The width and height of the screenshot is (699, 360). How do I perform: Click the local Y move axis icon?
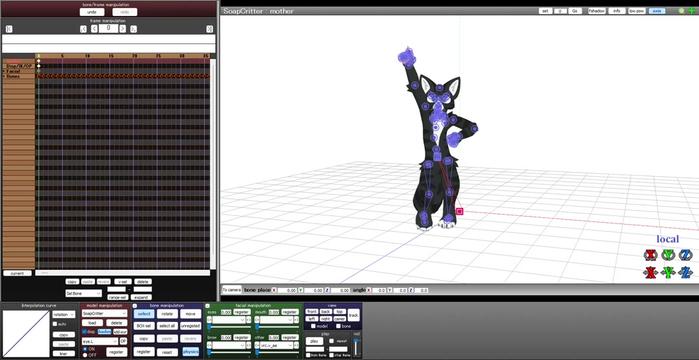[x=668, y=272]
